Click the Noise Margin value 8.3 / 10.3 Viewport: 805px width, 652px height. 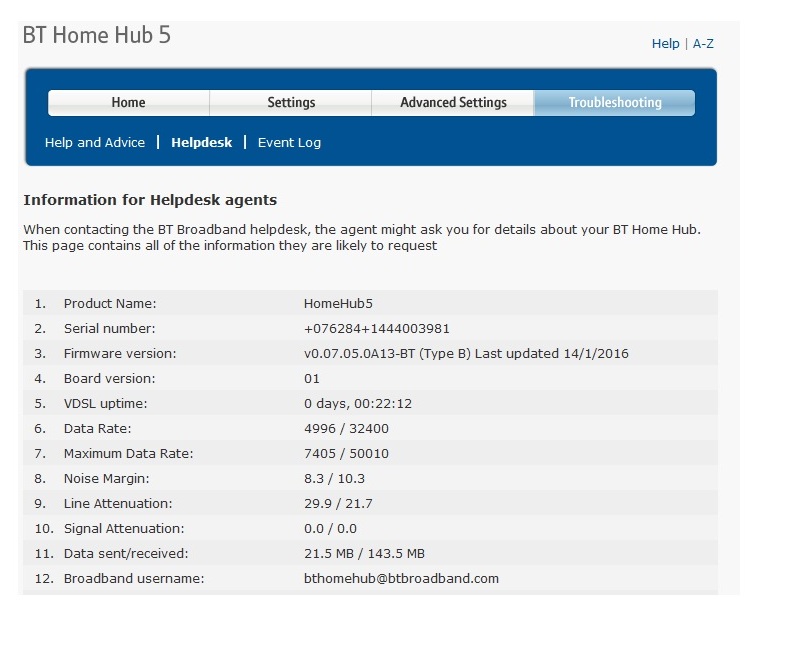(337, 478)
